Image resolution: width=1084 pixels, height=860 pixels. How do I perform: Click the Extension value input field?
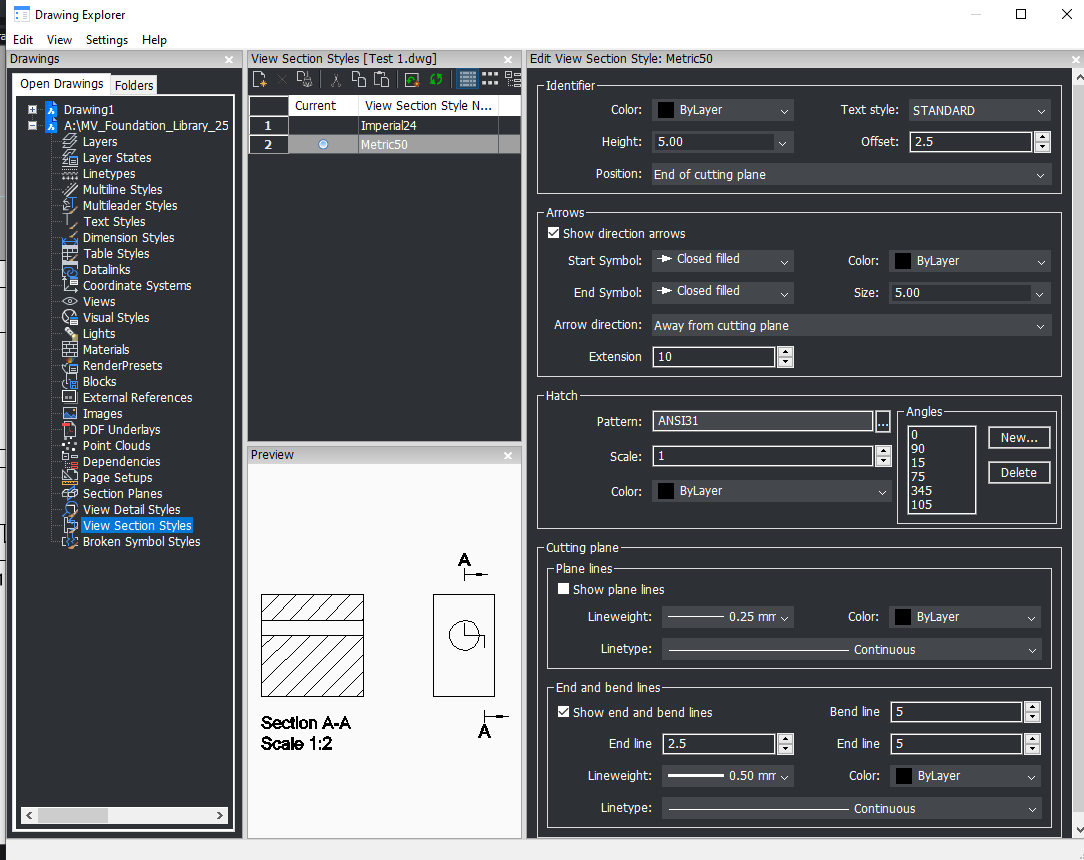point(713,357)
